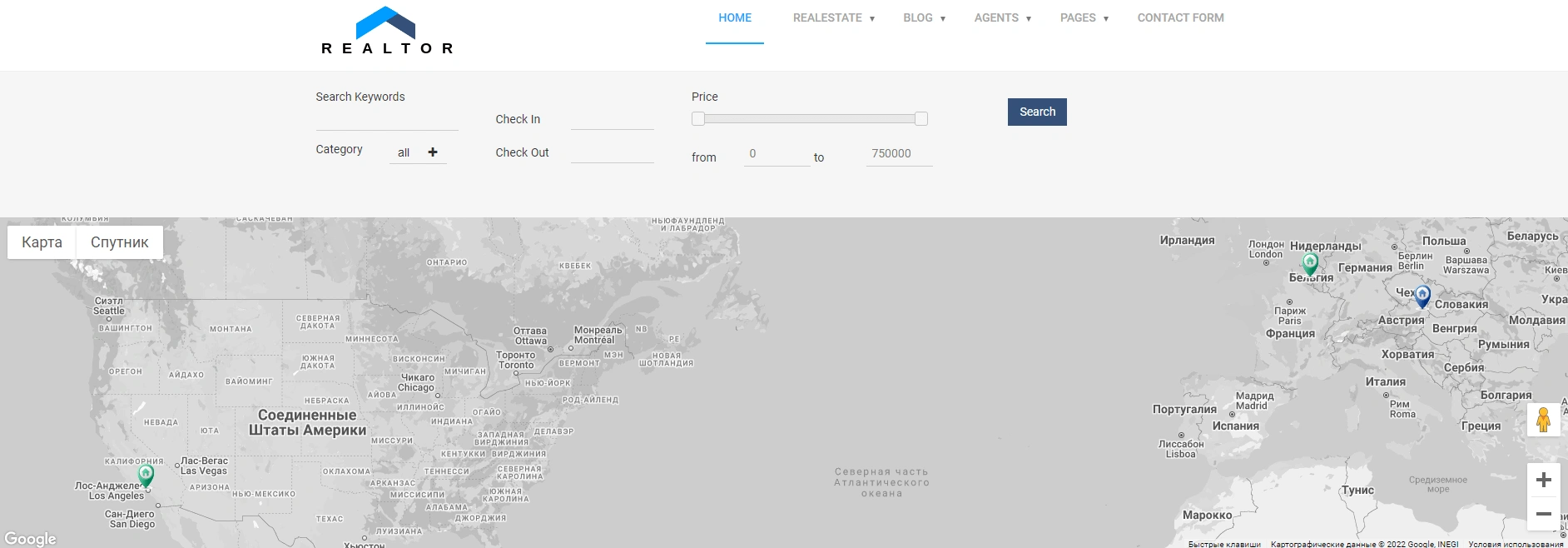Open Street View with the pegman icon
Viewport: 1568px width, 548px height.
(x=1543, y=420)
